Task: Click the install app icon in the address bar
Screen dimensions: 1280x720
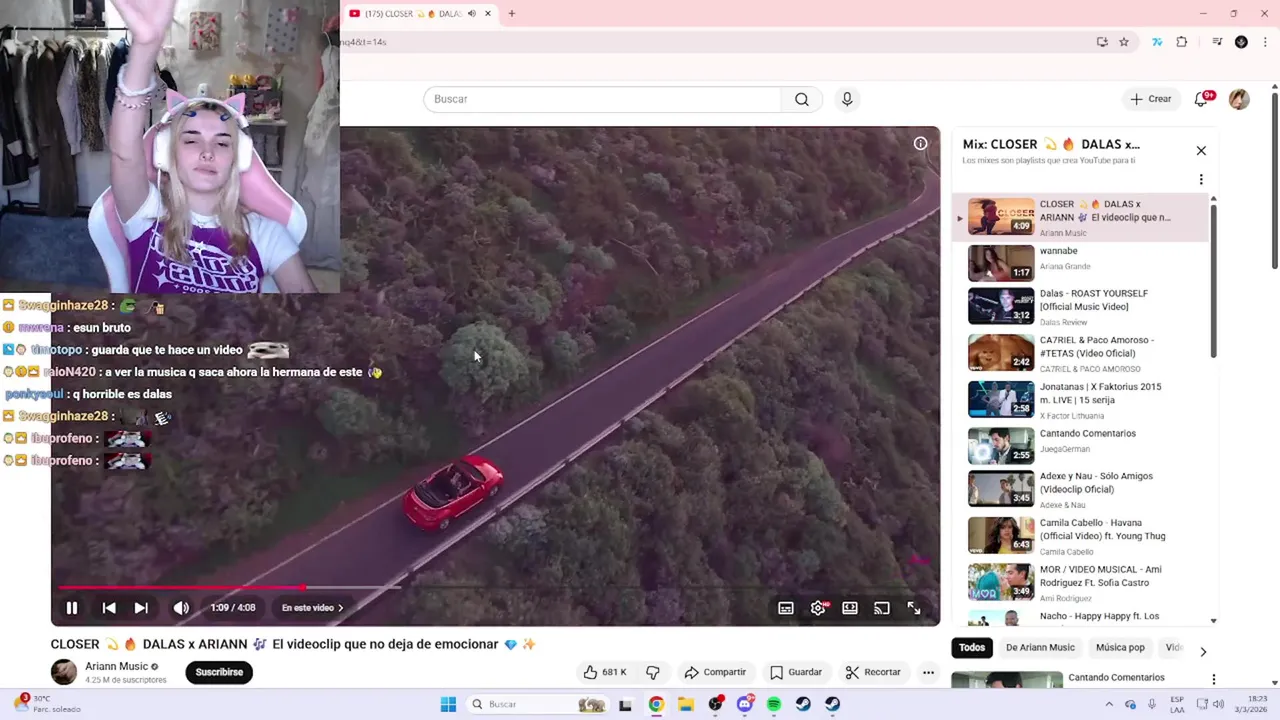Action: click(1102, 42)
